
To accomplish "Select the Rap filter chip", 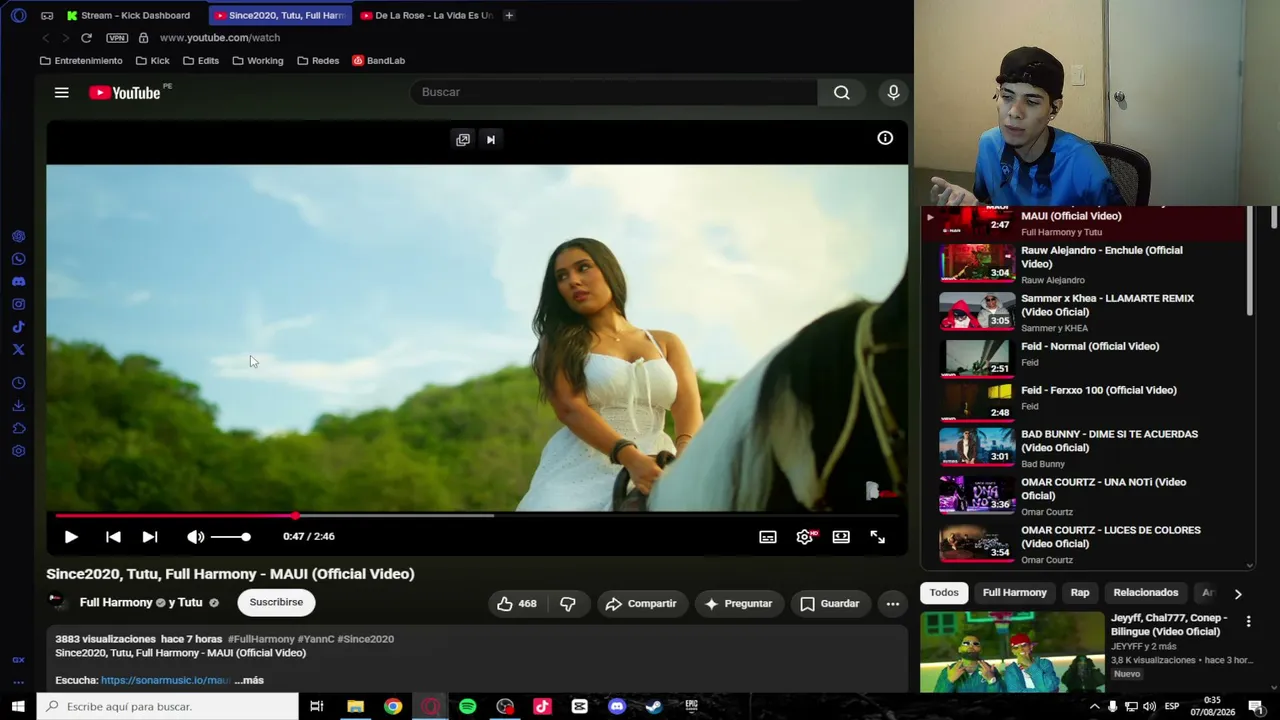I will pos(1080,593).
